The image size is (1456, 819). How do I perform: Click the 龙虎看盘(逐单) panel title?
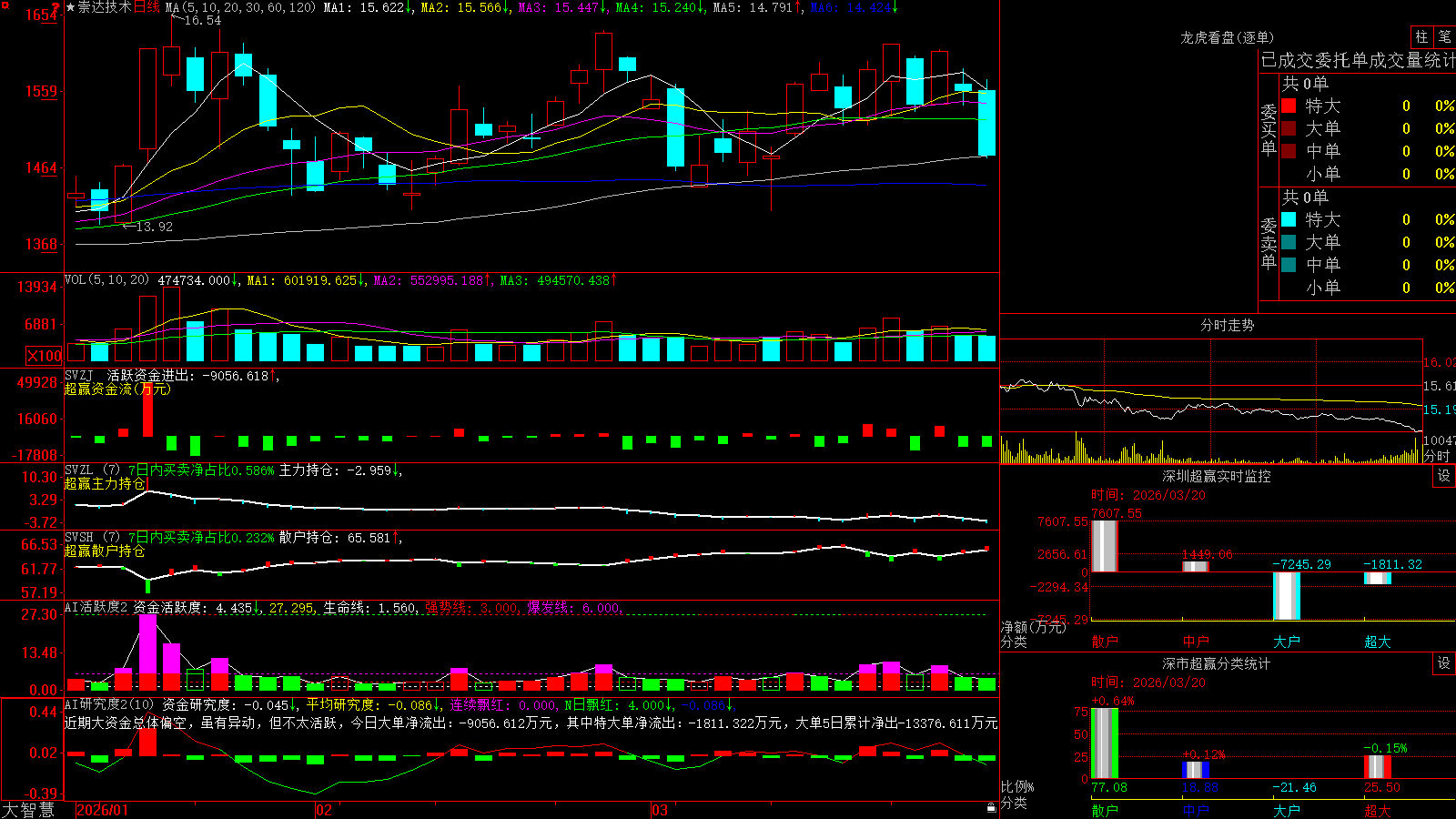[1227, 37]
